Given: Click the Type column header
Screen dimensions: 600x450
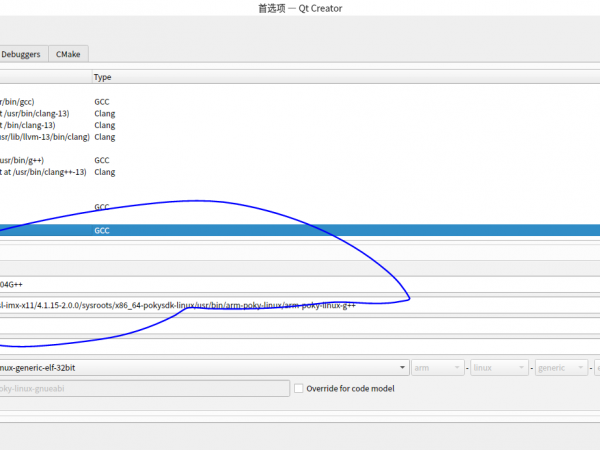Looking at the screenshot, I should coord(102,77).
